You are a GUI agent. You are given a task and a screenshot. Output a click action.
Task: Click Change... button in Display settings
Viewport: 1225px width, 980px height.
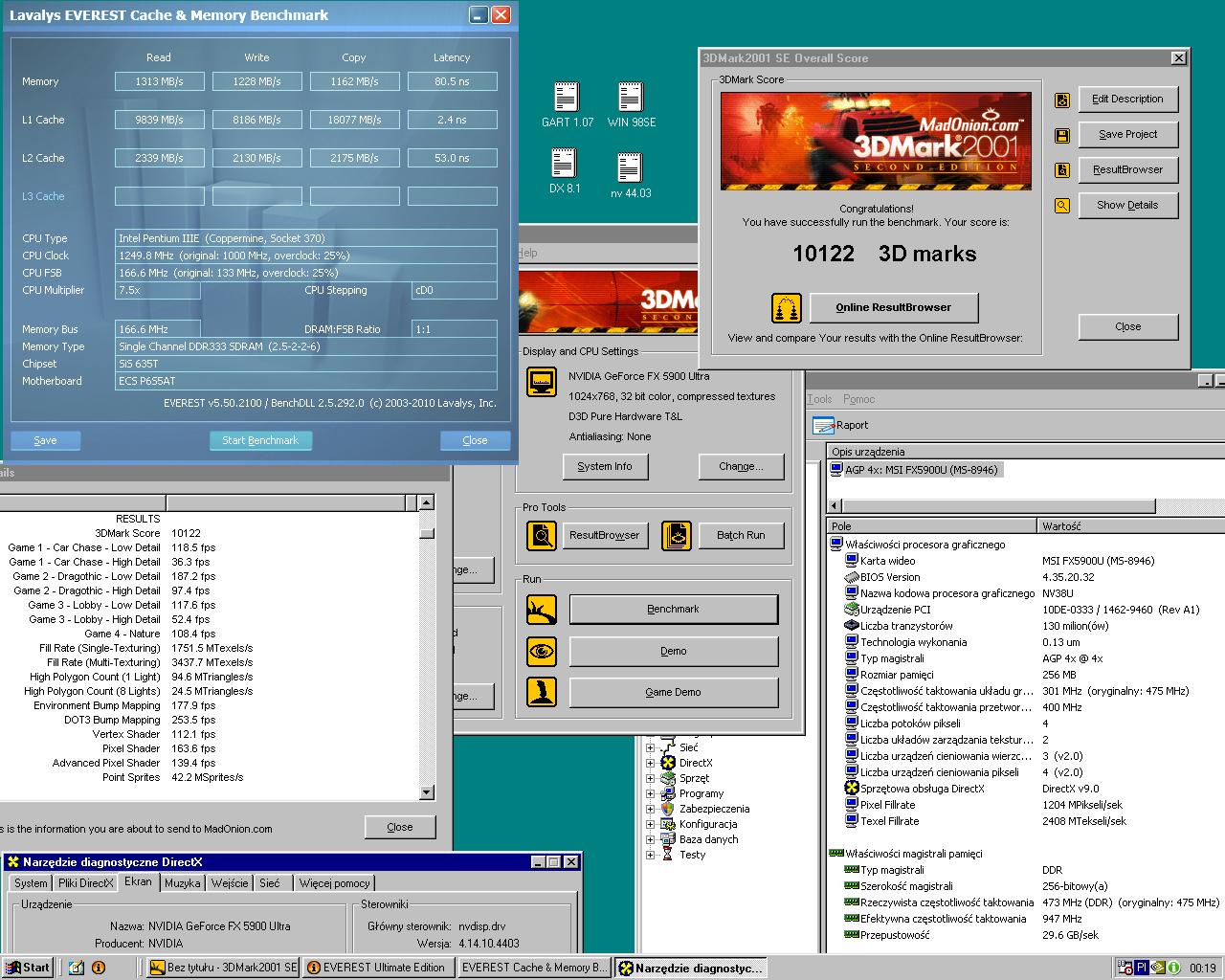[x=742, y=466]
